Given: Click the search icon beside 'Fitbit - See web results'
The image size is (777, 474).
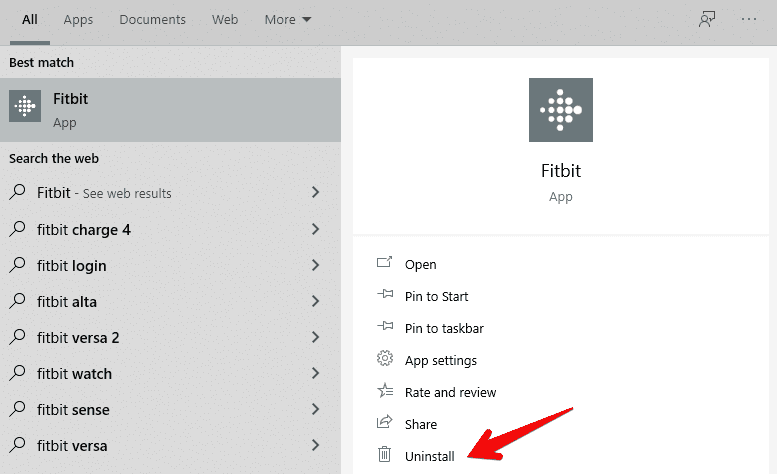Looking at the screenshot, I should 17,192.
